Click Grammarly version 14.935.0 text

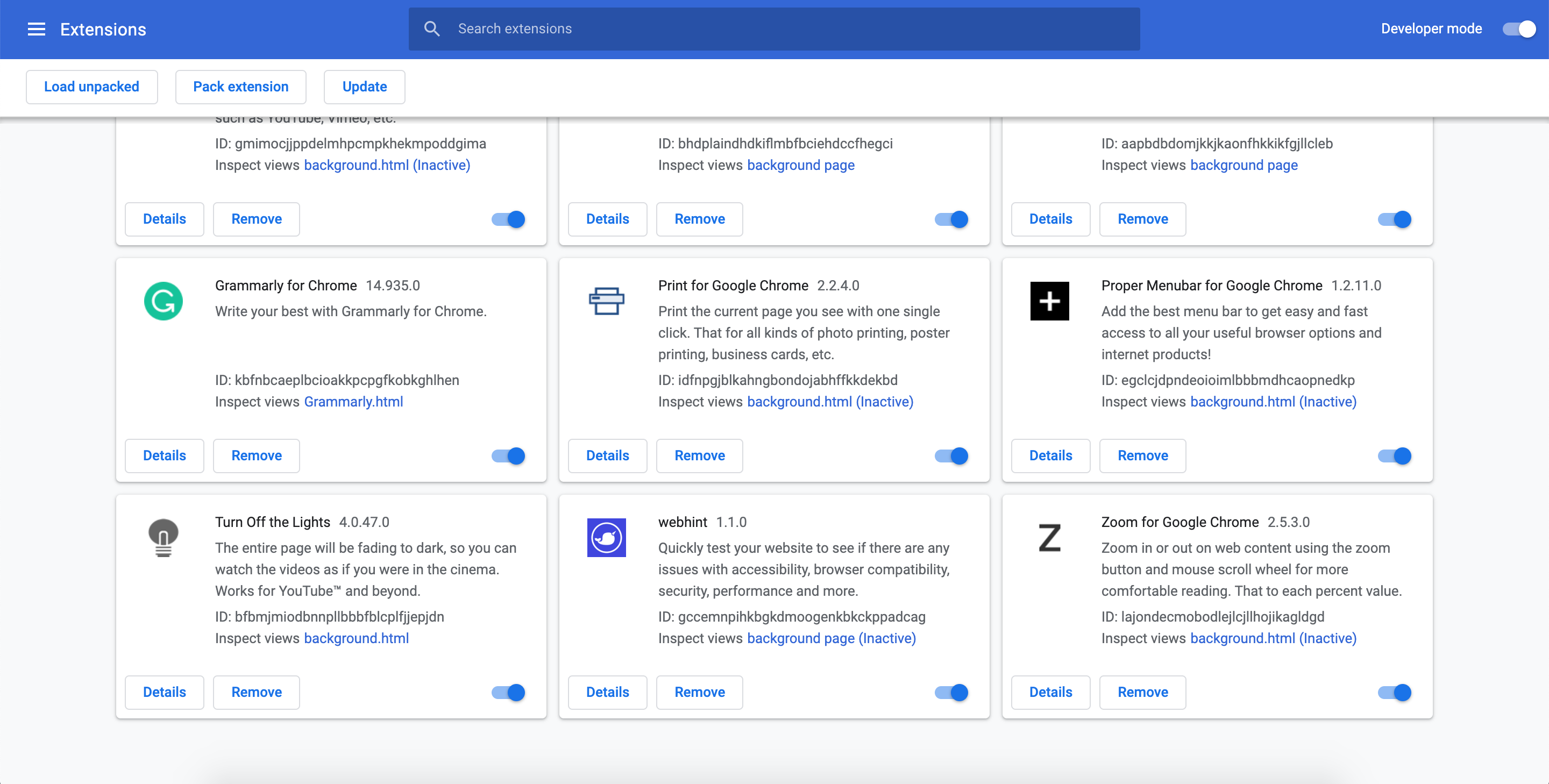click(x=393, y=286)
